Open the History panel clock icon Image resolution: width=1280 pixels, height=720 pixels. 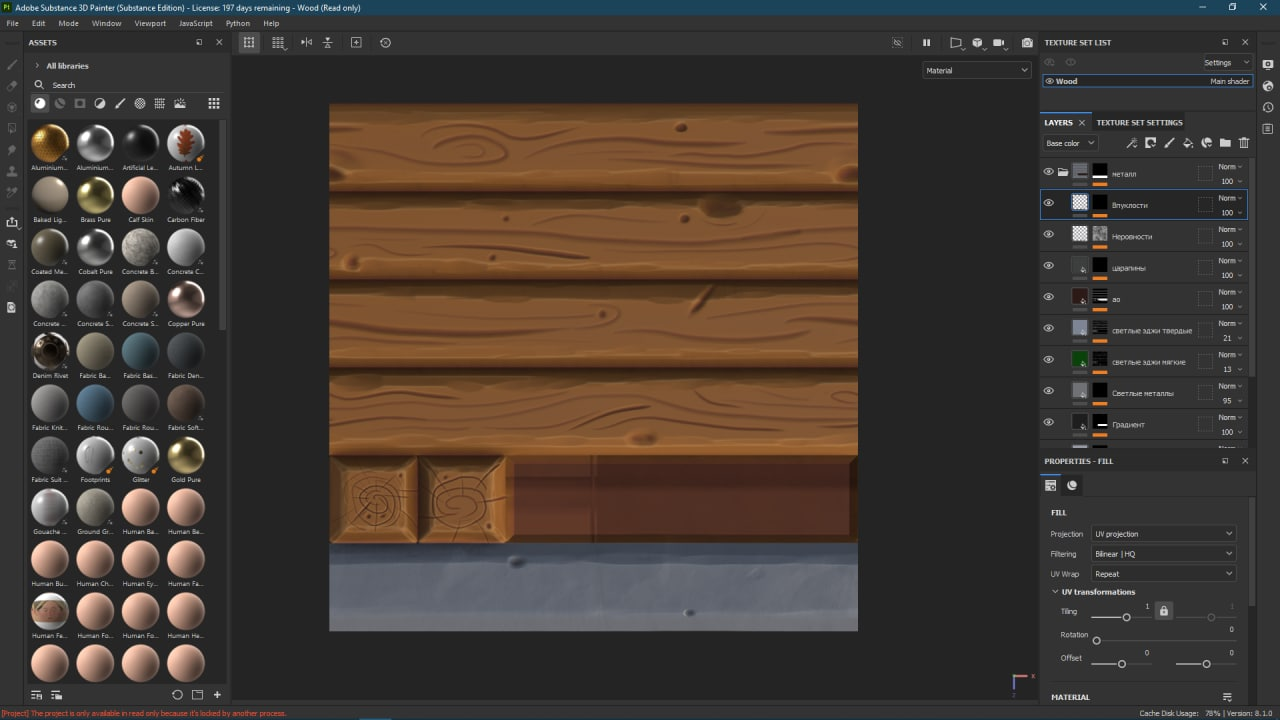pos(1268,107)
